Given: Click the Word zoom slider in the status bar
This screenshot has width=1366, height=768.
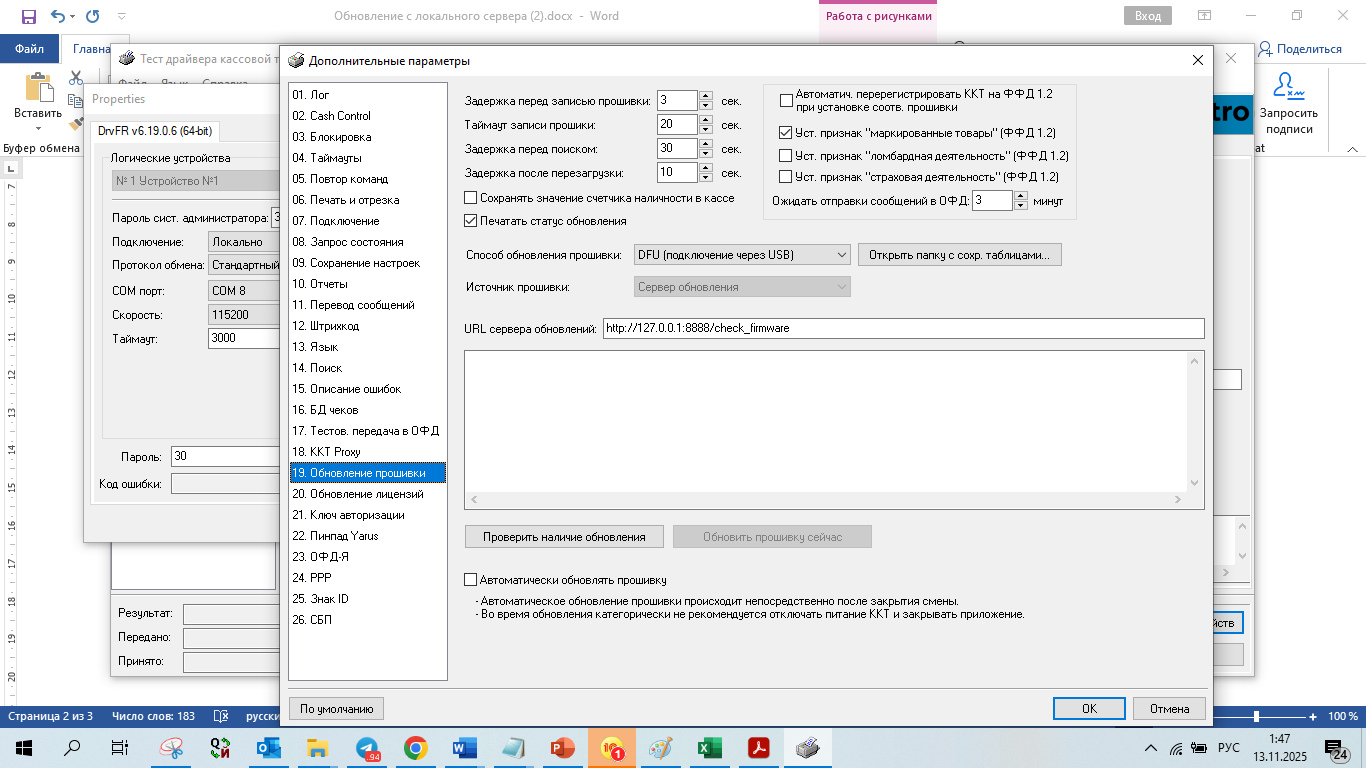Looking at the screenshot, I should click(1256, 717).
